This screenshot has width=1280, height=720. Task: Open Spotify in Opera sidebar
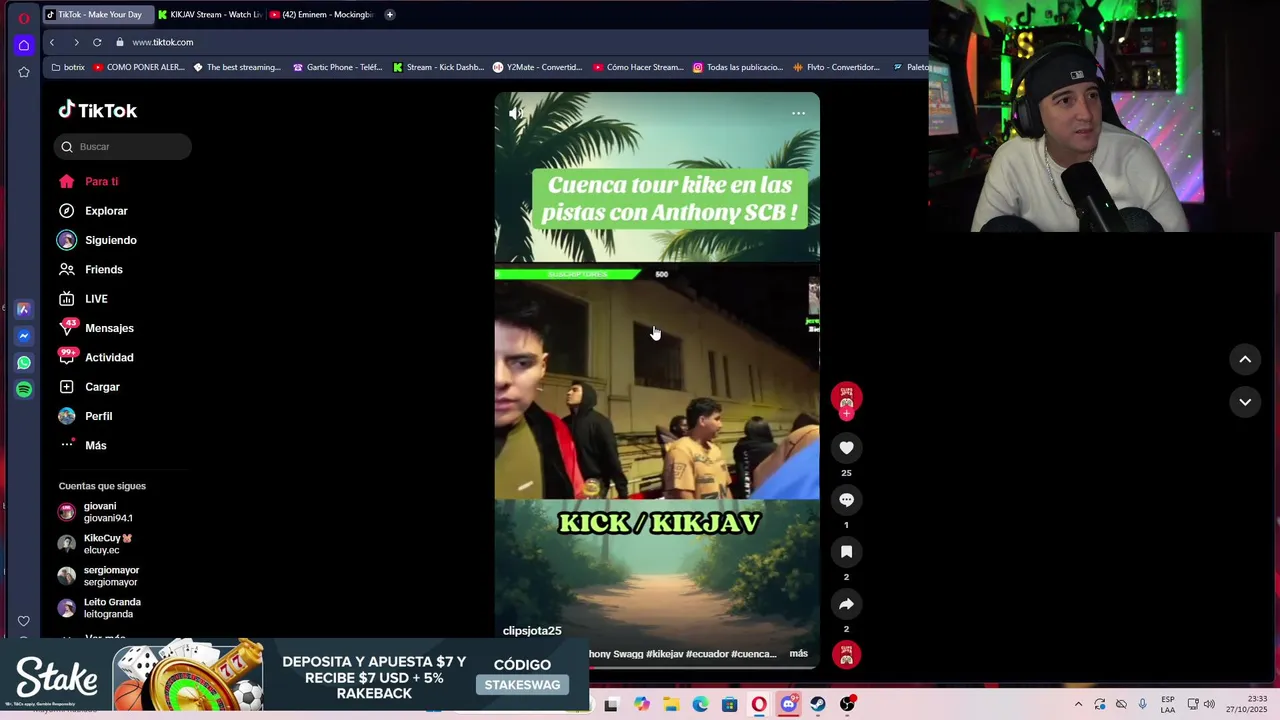click(x=24, y=389)
